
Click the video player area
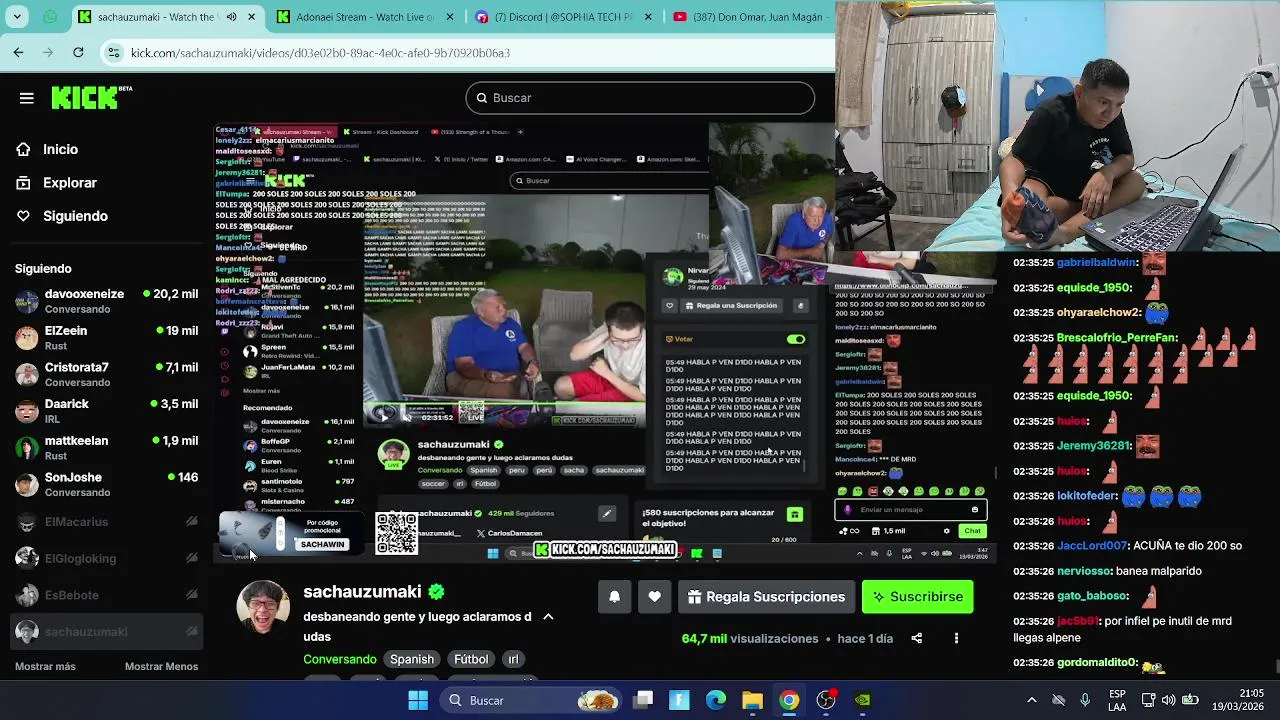coord(604,342)
